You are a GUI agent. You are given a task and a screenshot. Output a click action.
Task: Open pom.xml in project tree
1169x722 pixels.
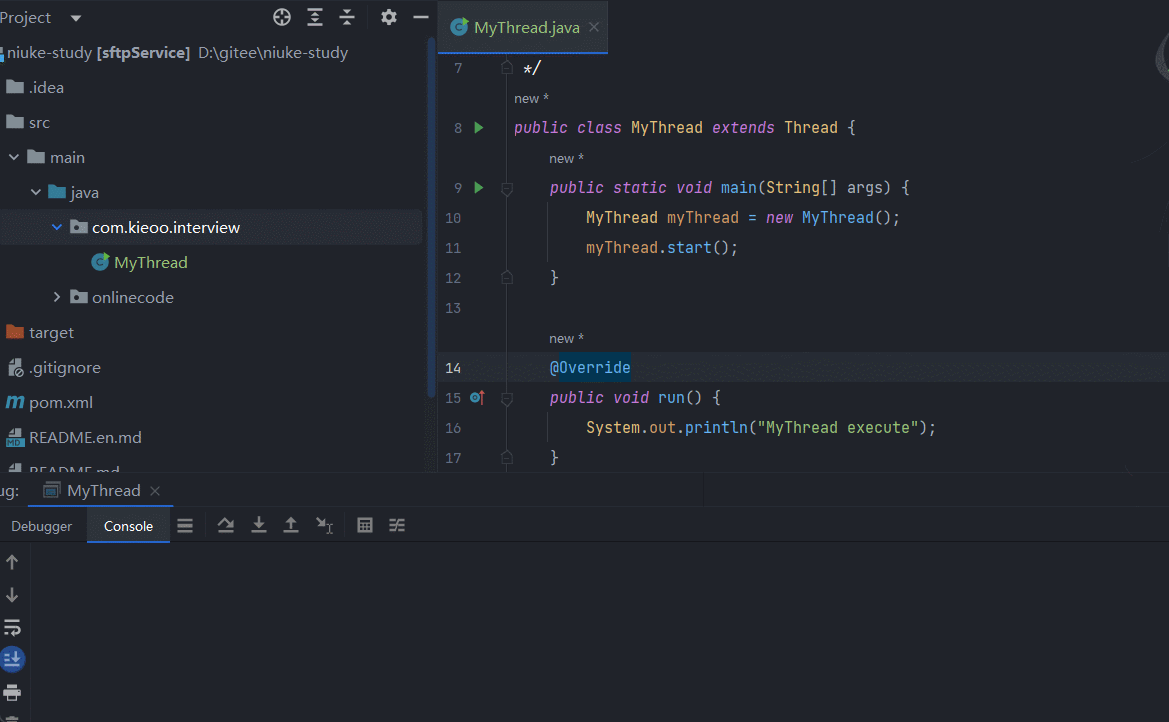click(x=61, y=402)
